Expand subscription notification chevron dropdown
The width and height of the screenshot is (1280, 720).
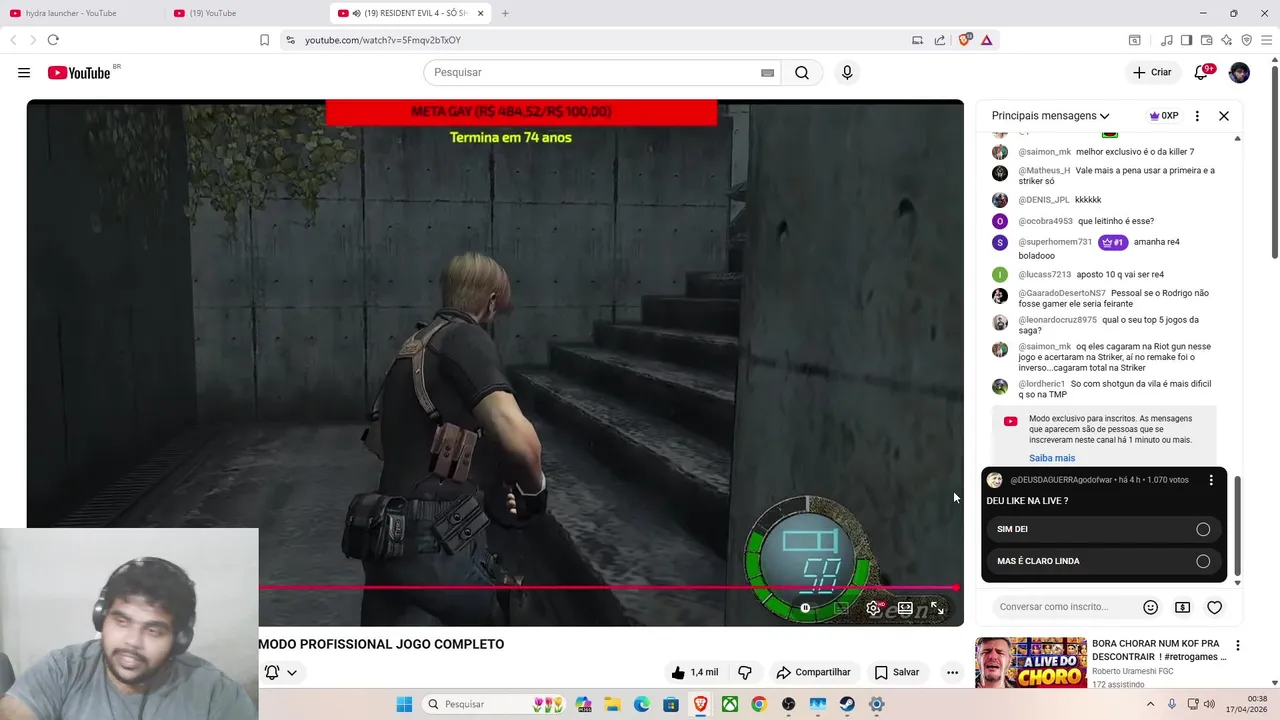[292, 672]
